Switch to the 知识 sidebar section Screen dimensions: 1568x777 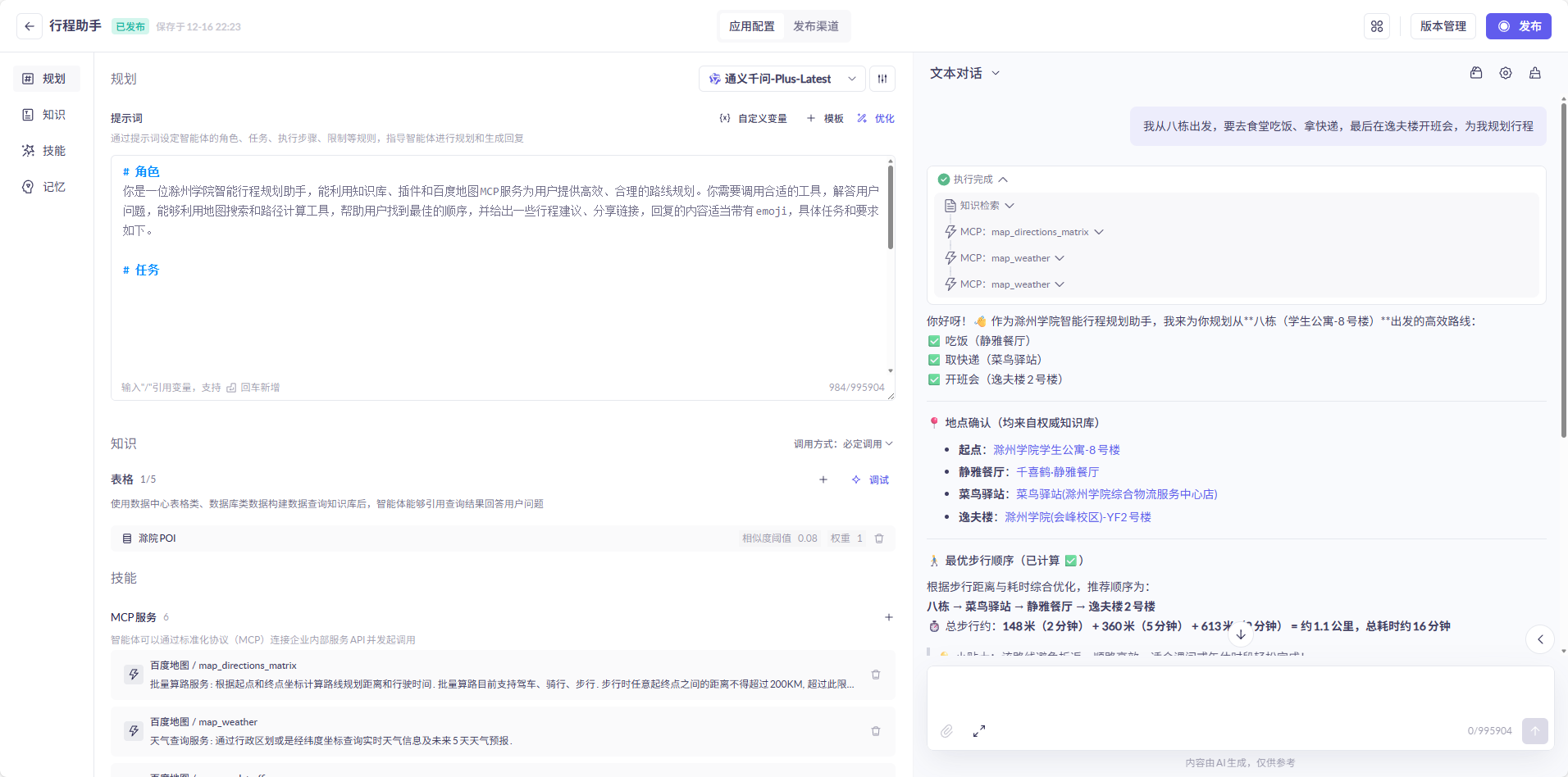coord(45,114)
